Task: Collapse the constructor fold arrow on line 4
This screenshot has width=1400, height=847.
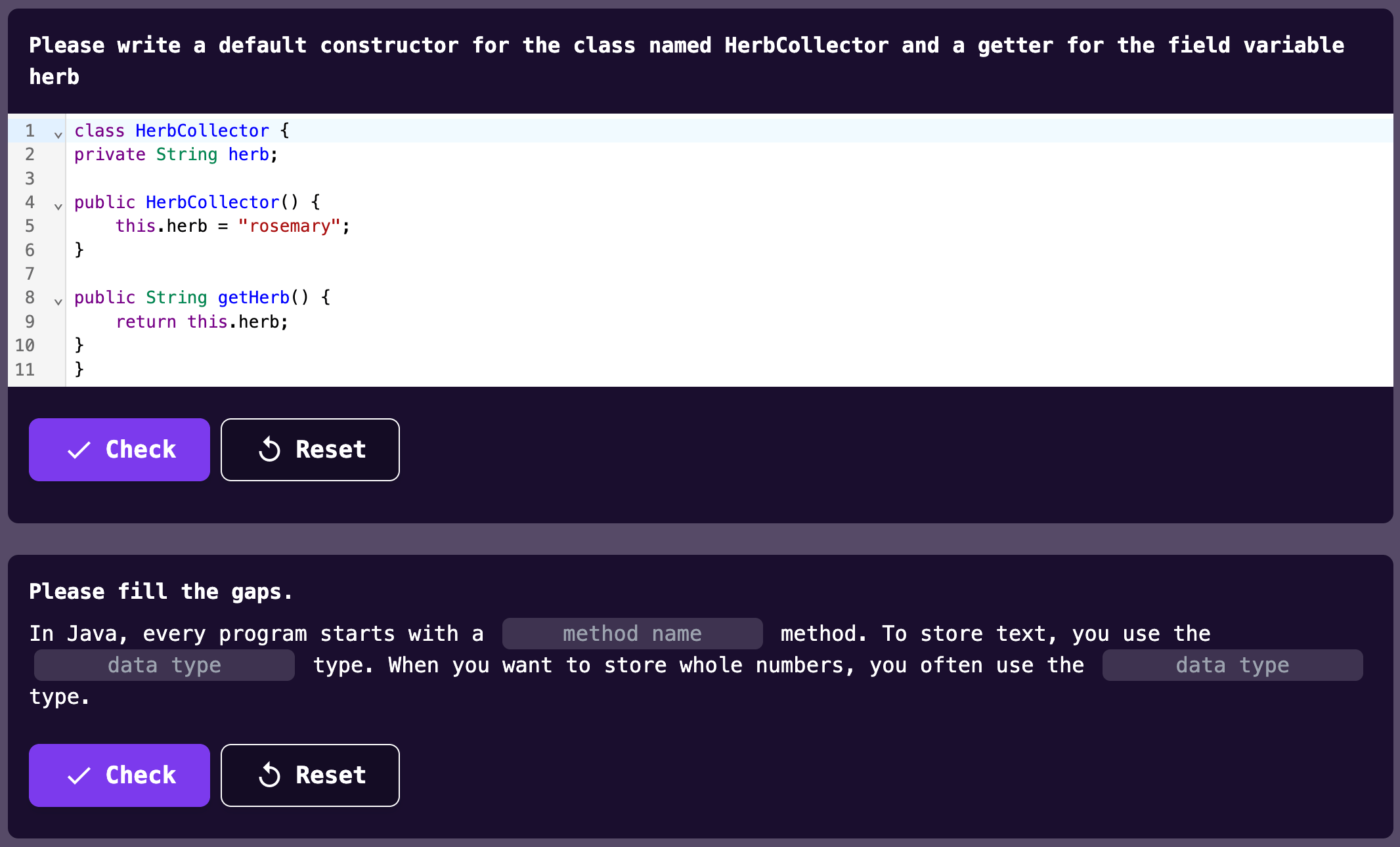Action: coord(58,206)
